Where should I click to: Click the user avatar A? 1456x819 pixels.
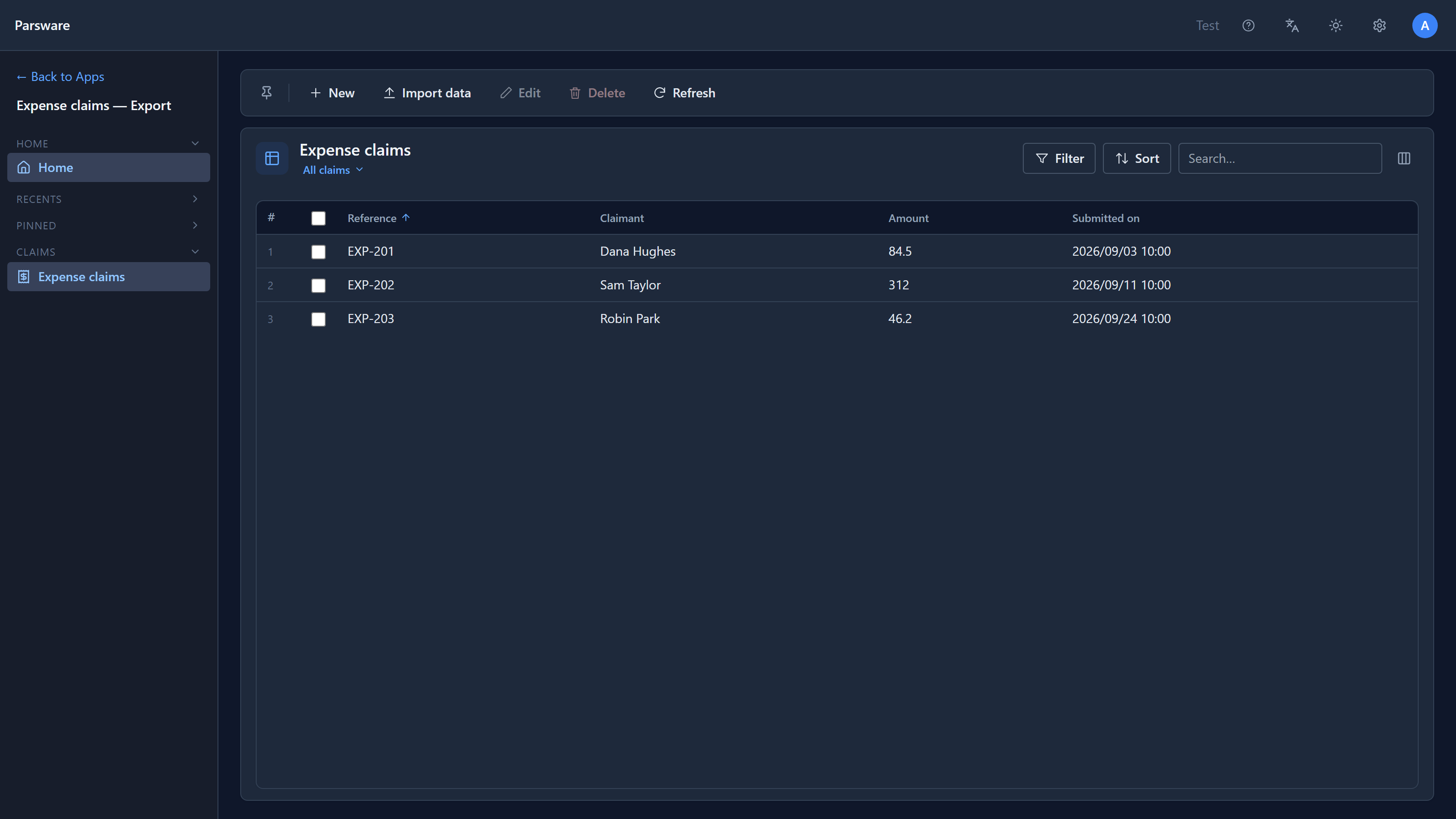[x=1424, y=25]
